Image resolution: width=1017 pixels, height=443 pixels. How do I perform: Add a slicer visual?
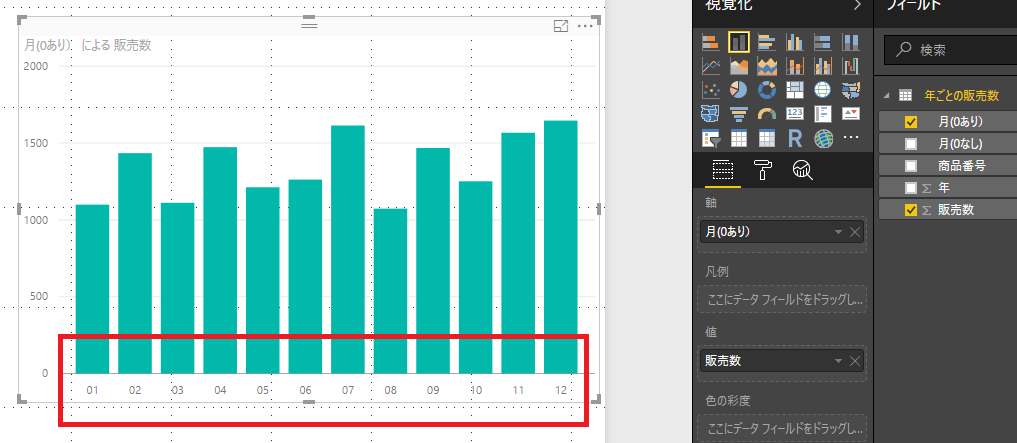tap(711, 138)
